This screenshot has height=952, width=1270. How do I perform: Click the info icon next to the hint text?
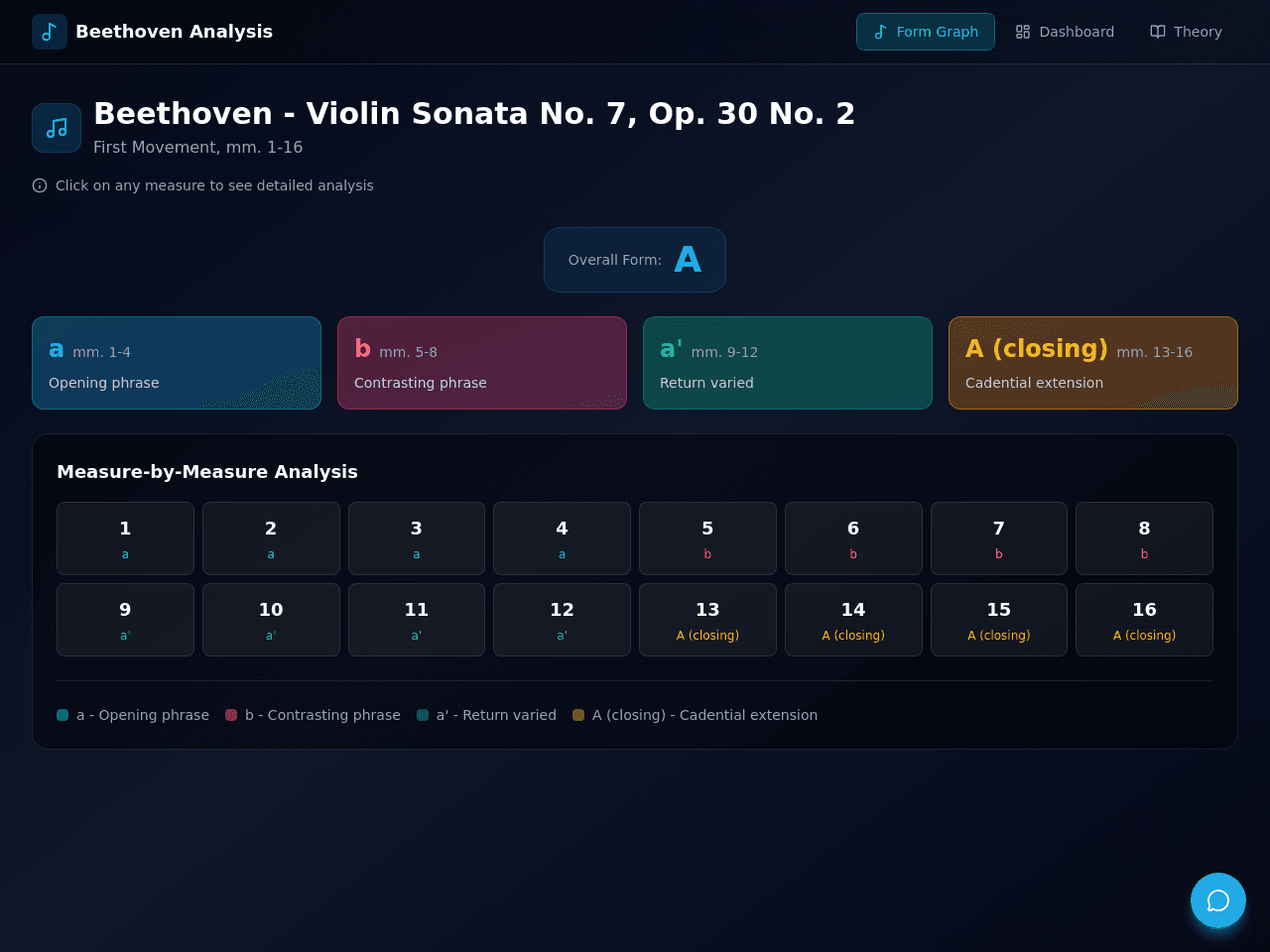(x=40, y=185)
